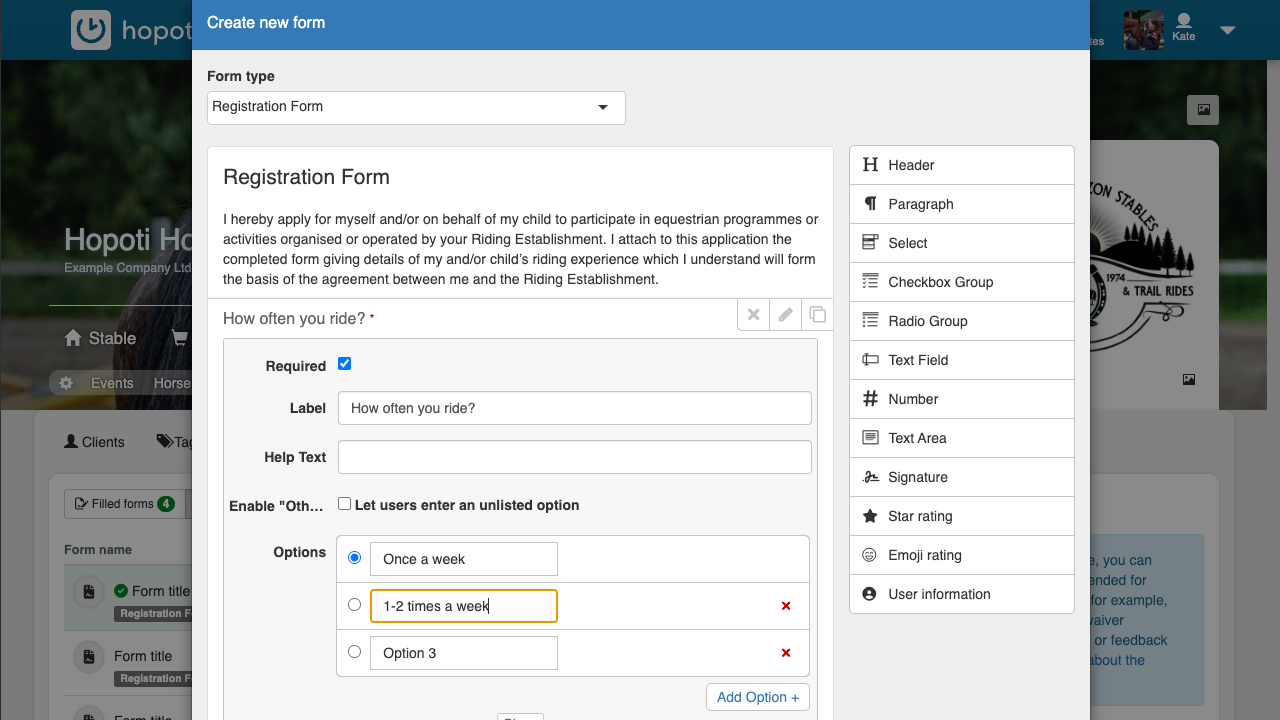Add a Select dropdown element
This screenshot has height=720, width=1280.
961,243
